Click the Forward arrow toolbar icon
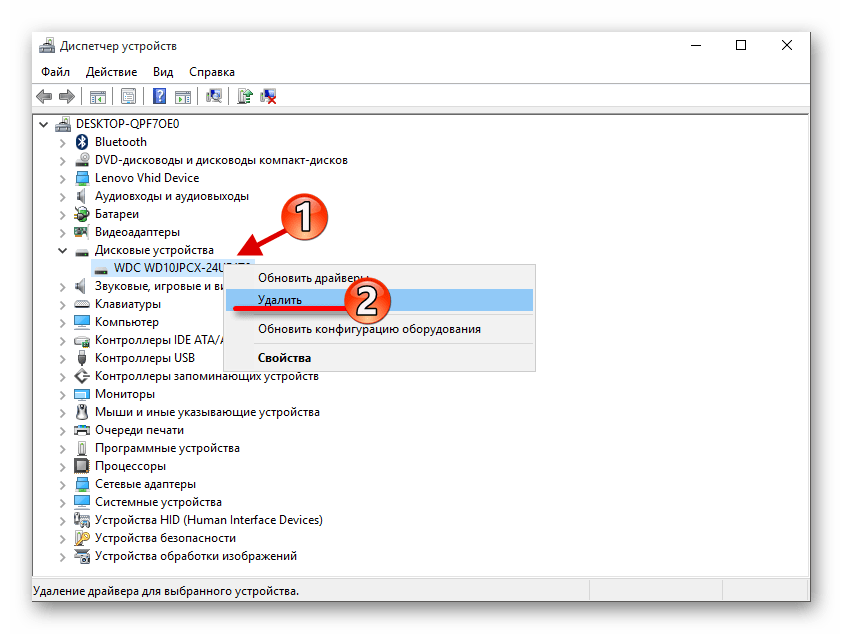Screen dimensions: 843x634 [x=67, y=97]
